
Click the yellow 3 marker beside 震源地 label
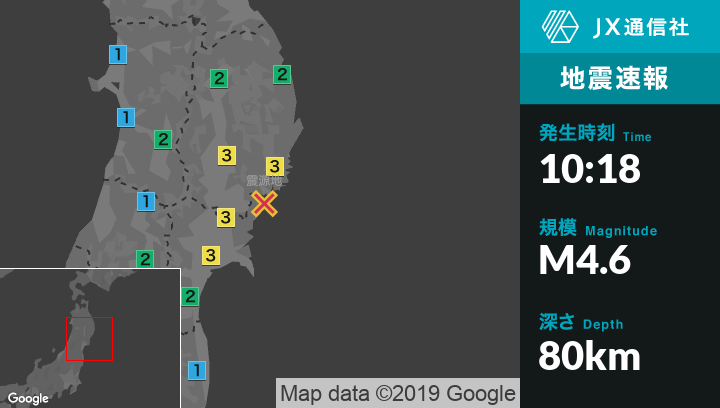[x=274, y=166]
